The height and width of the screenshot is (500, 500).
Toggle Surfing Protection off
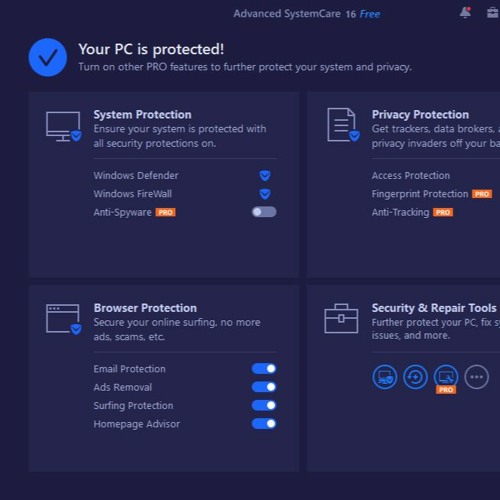[264, 405]
